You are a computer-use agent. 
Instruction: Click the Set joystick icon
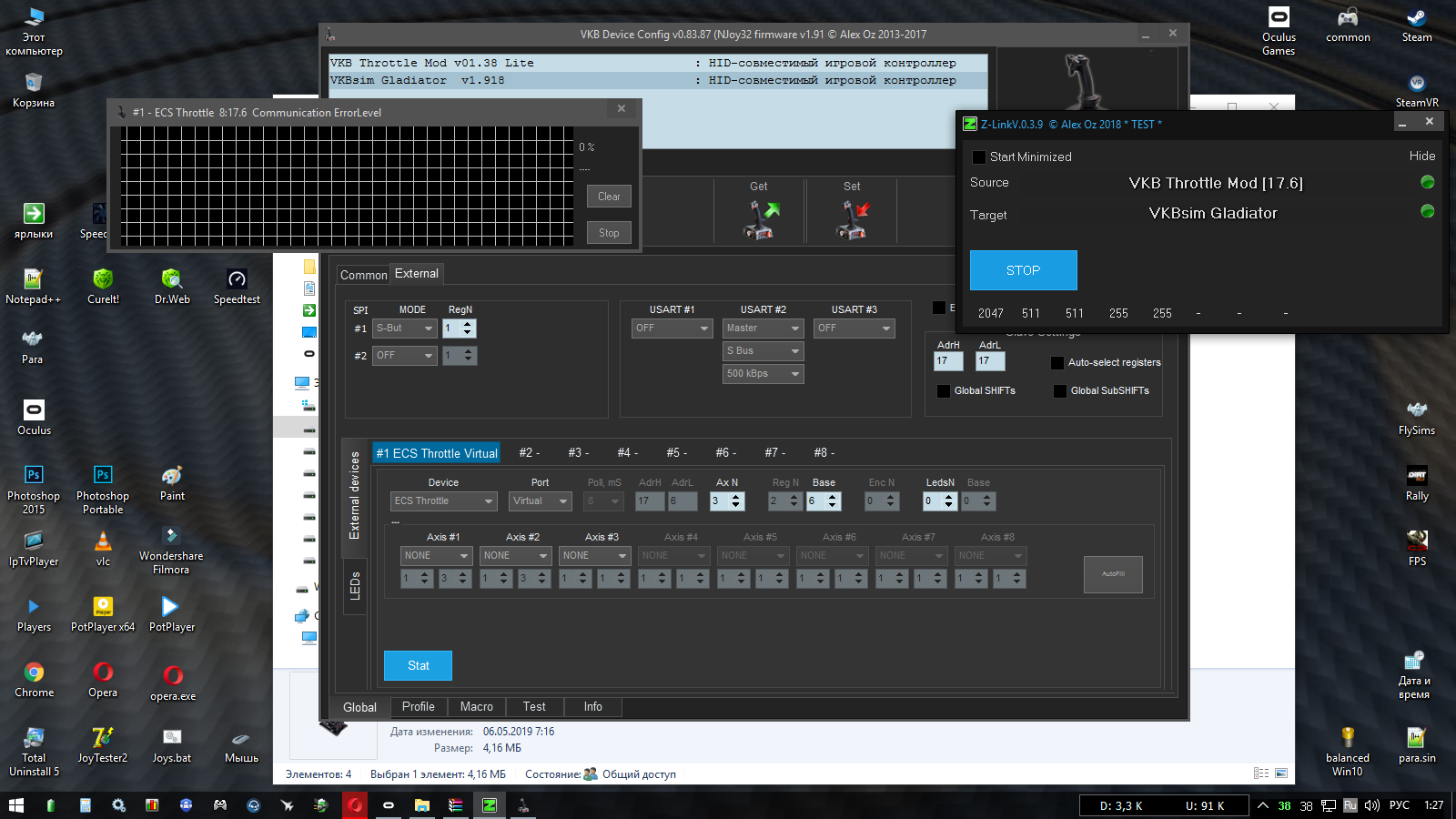(x=853, y=220)
